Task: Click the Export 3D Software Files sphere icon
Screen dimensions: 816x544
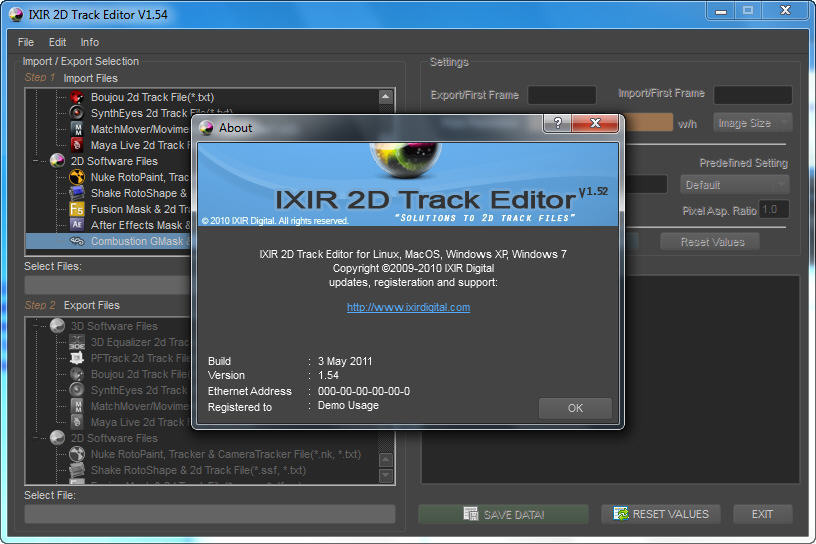Action: (x=57, y=326)
